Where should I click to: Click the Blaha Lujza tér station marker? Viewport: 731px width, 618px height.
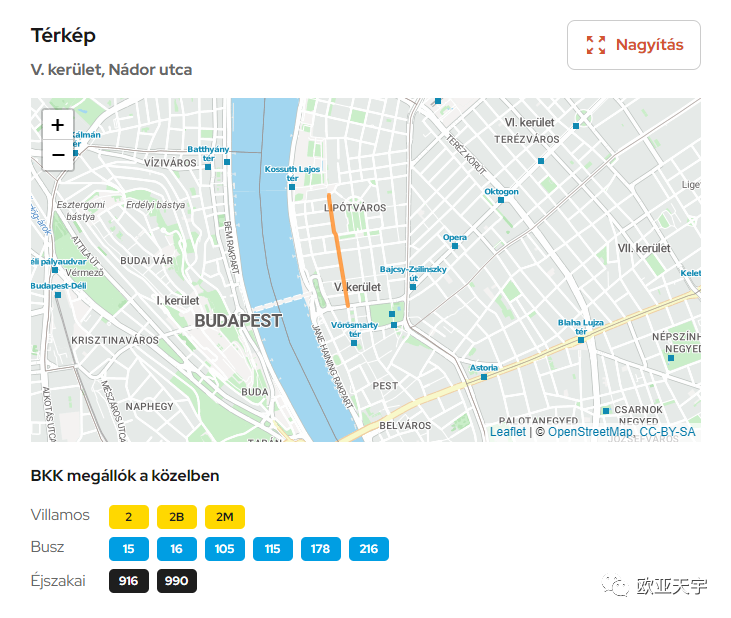581,340
